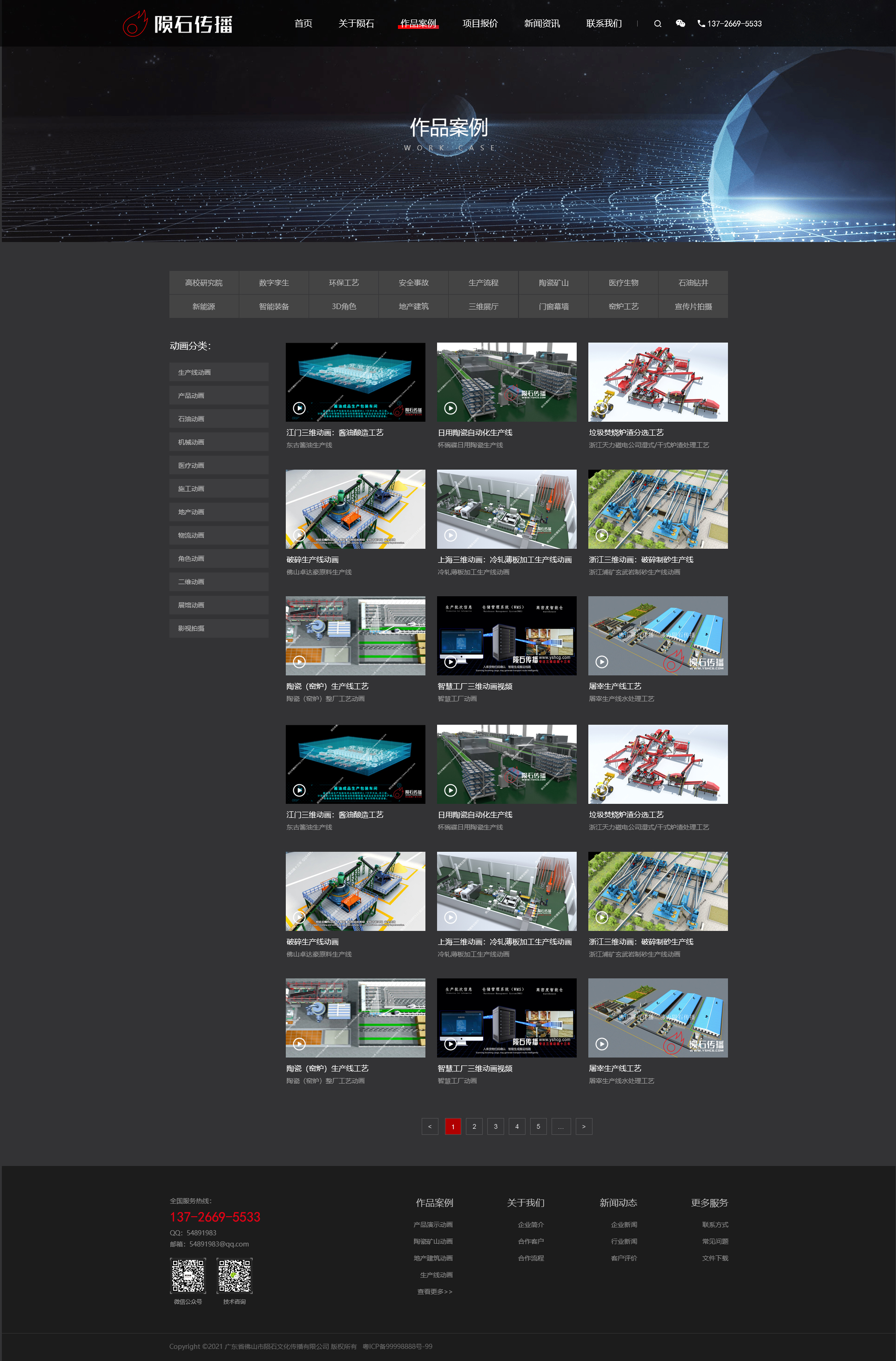Select the 宣传片拍摄 category tab
Image resolution: width=896 pixels, height=1361 pixels.
click(x=693, y=307)
